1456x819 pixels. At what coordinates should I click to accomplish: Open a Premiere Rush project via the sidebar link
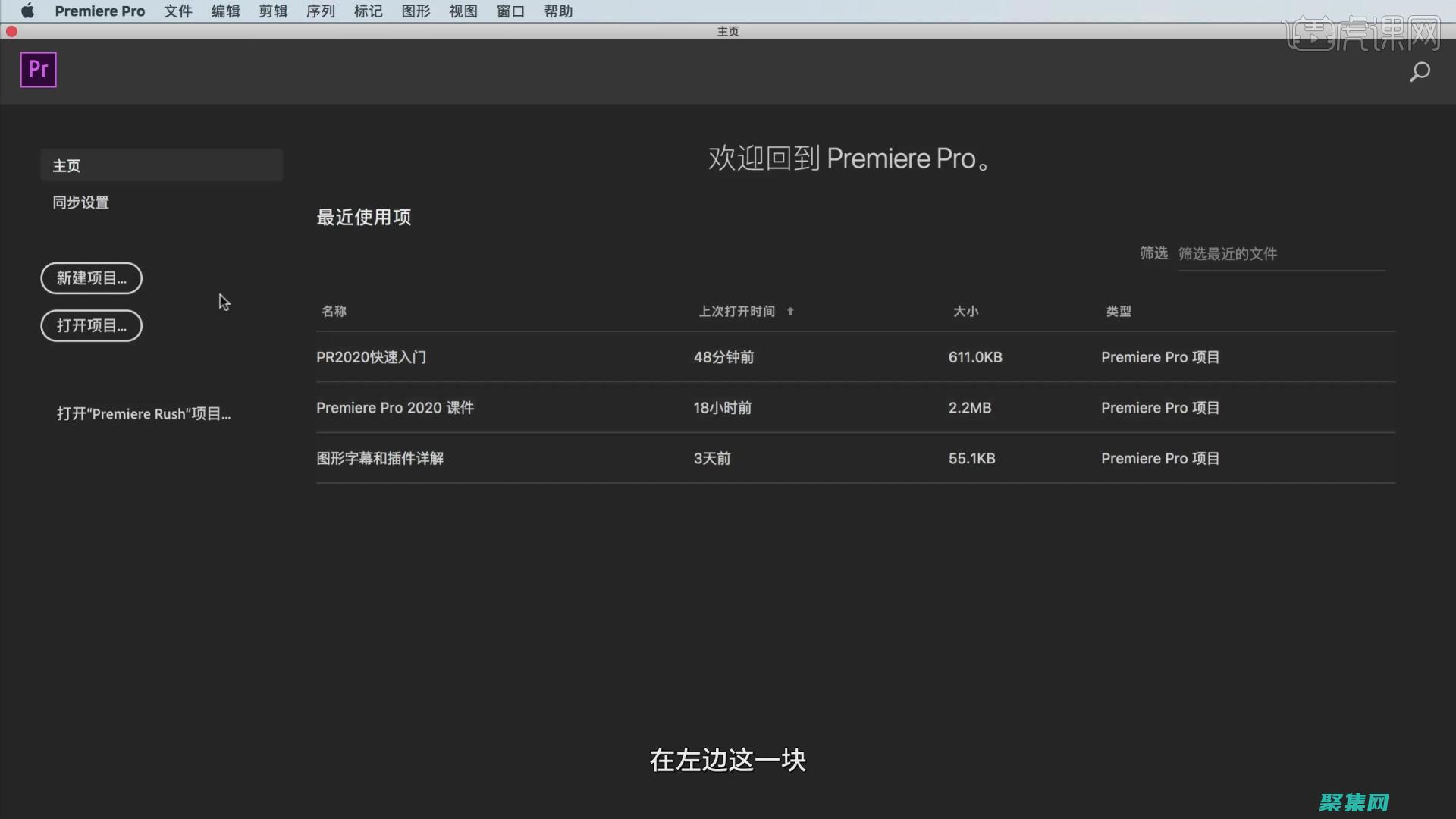tap(144, 414)
